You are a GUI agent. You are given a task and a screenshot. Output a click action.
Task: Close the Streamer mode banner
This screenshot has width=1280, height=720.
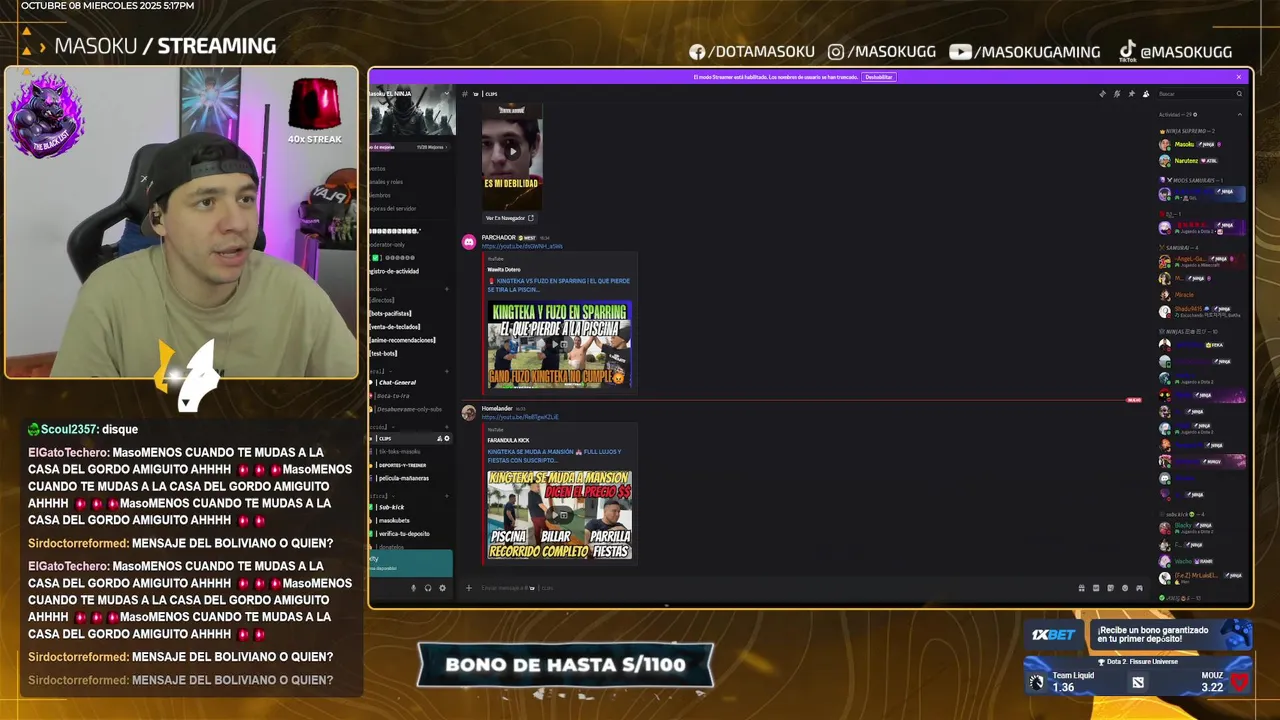tap(1238, 77)
